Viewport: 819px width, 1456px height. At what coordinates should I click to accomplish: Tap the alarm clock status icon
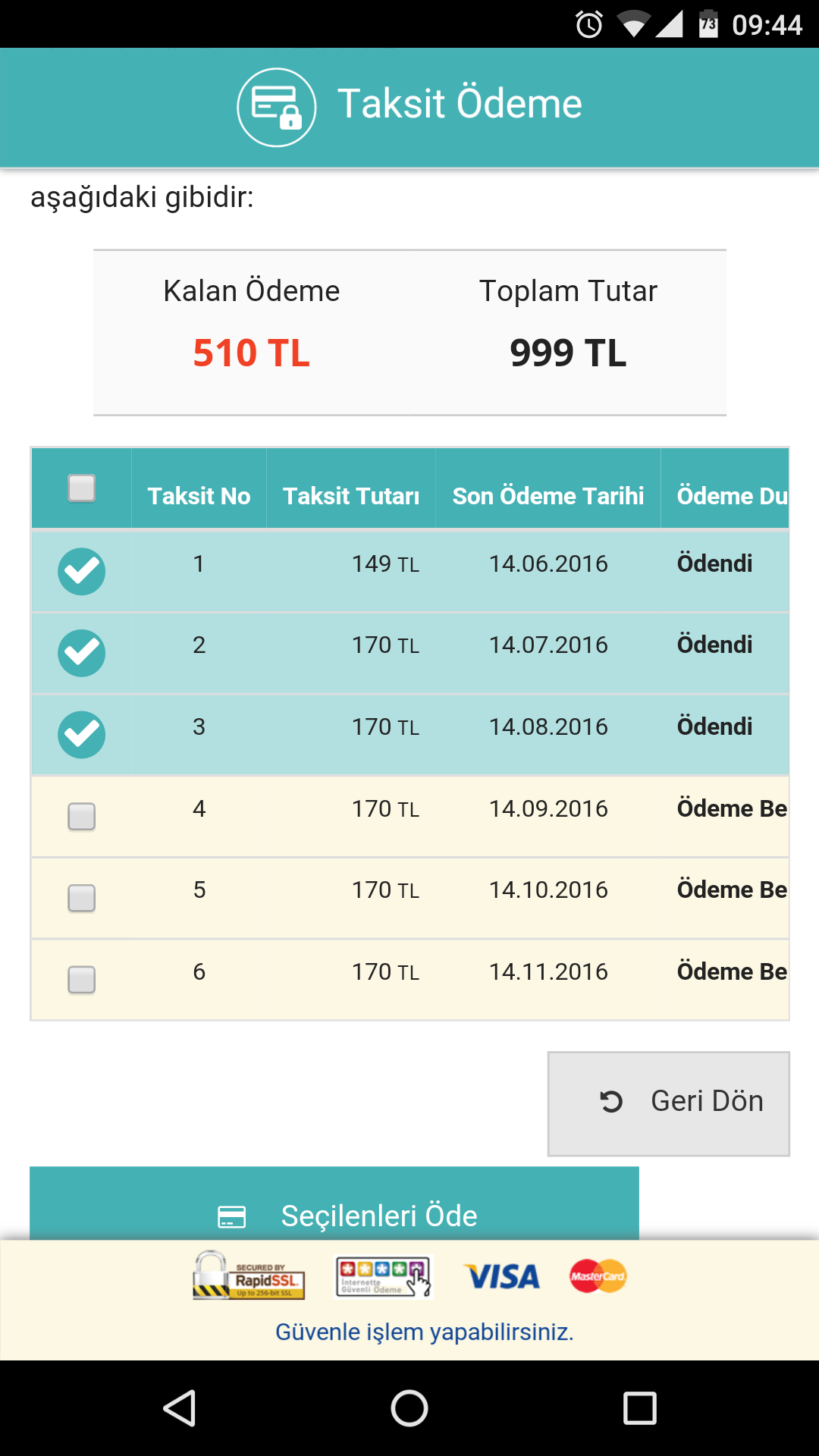coord(589,25)
